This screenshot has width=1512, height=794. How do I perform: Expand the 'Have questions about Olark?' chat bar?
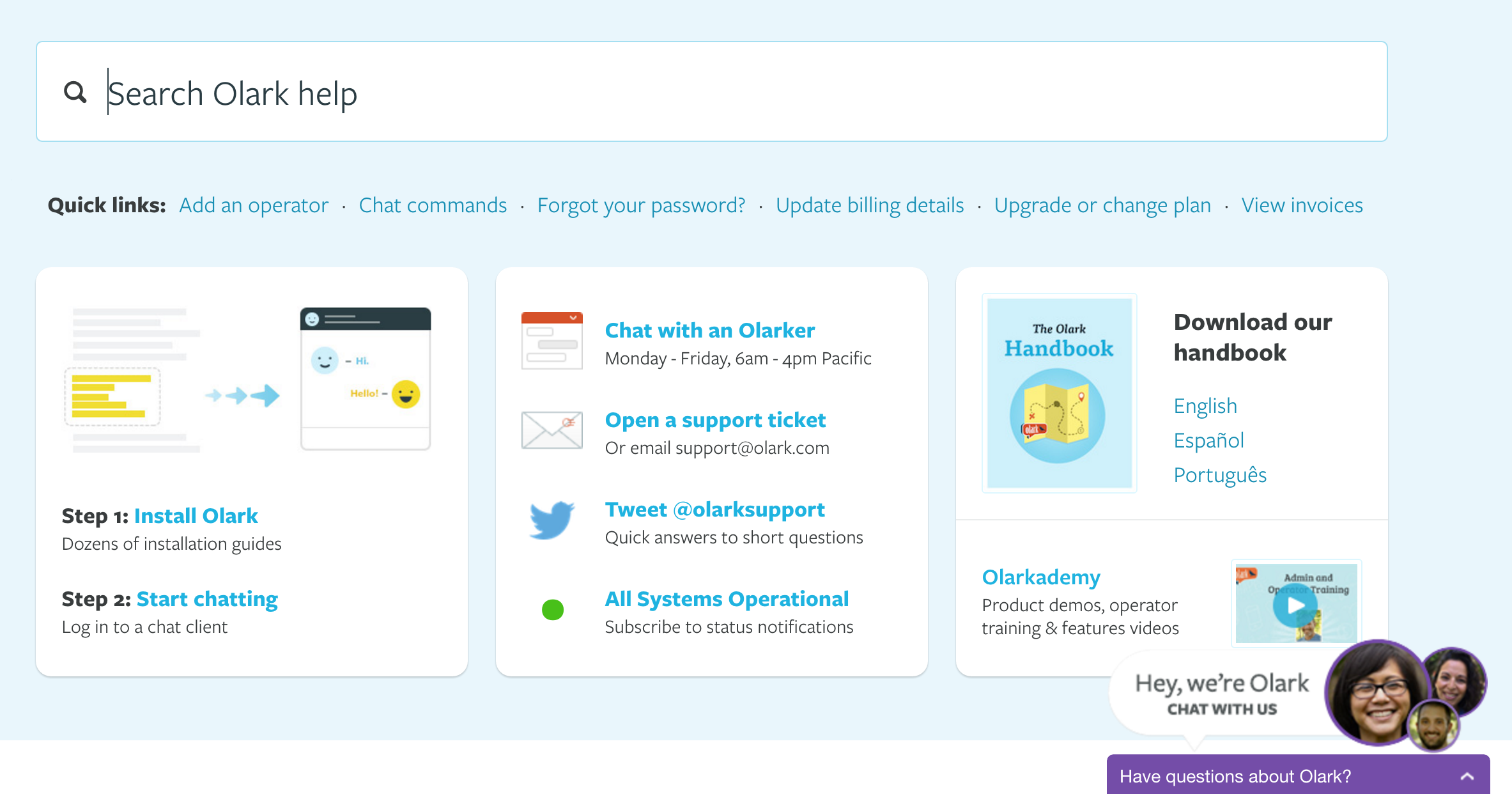click(1235, 776)
